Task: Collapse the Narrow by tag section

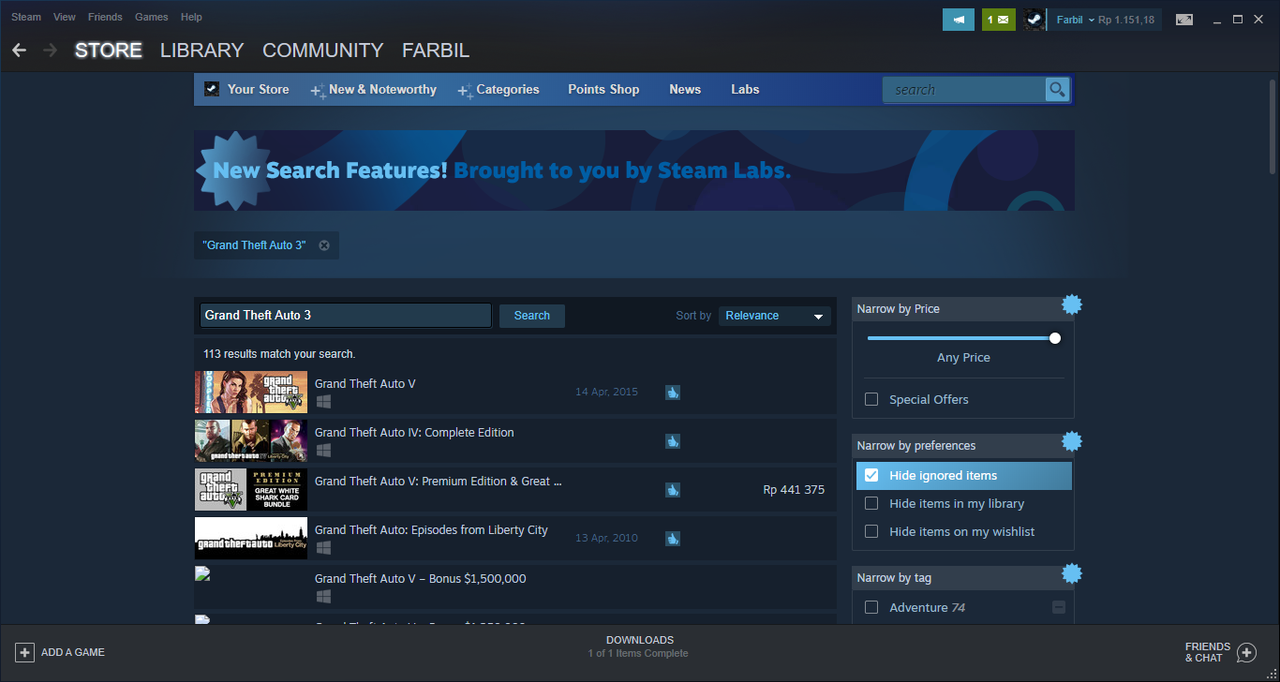Action: point(962,578)
